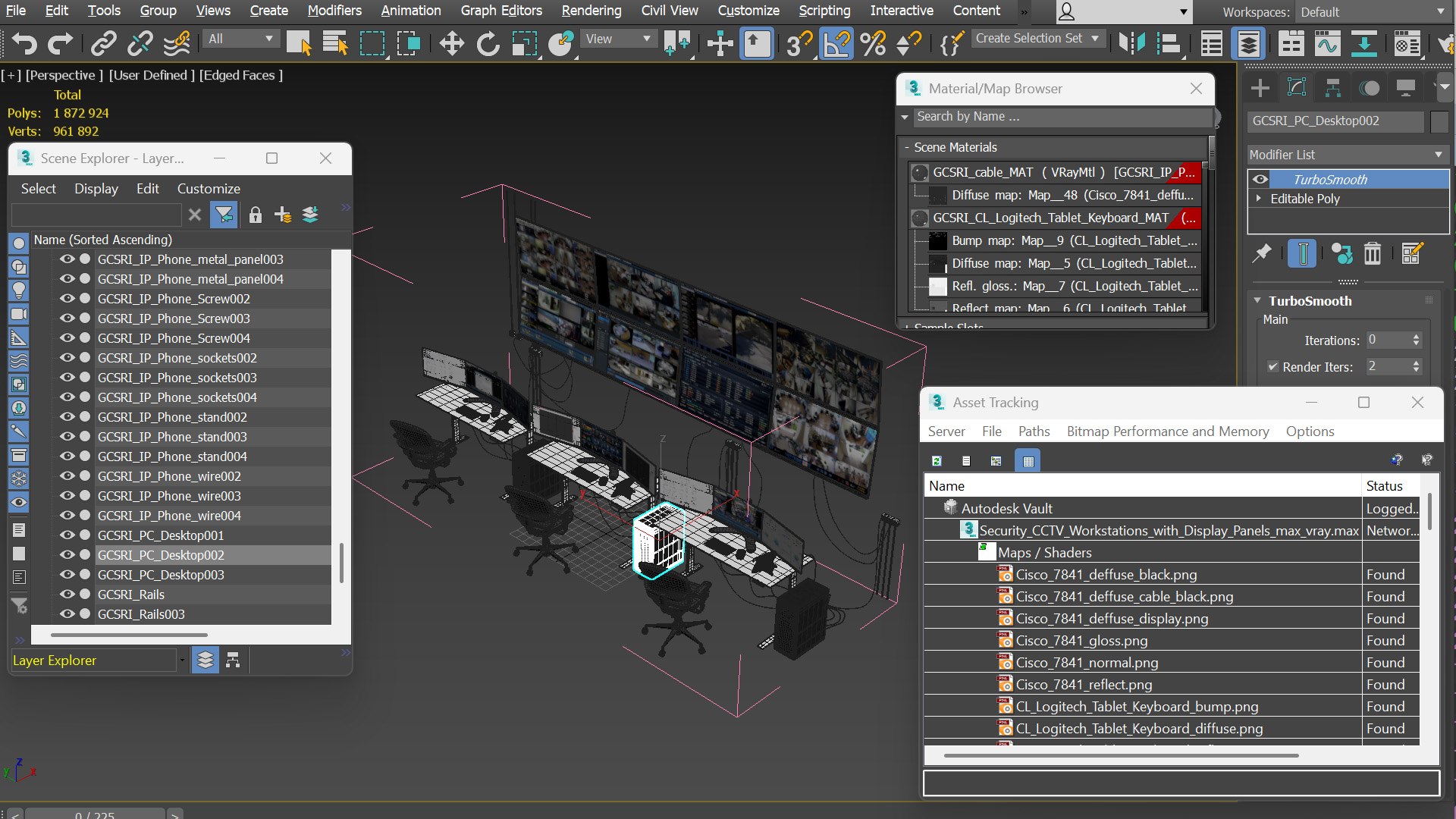Click the Unlink Selection icon
The height and width of the screenshot is (819, 1456).
[140, 43]
